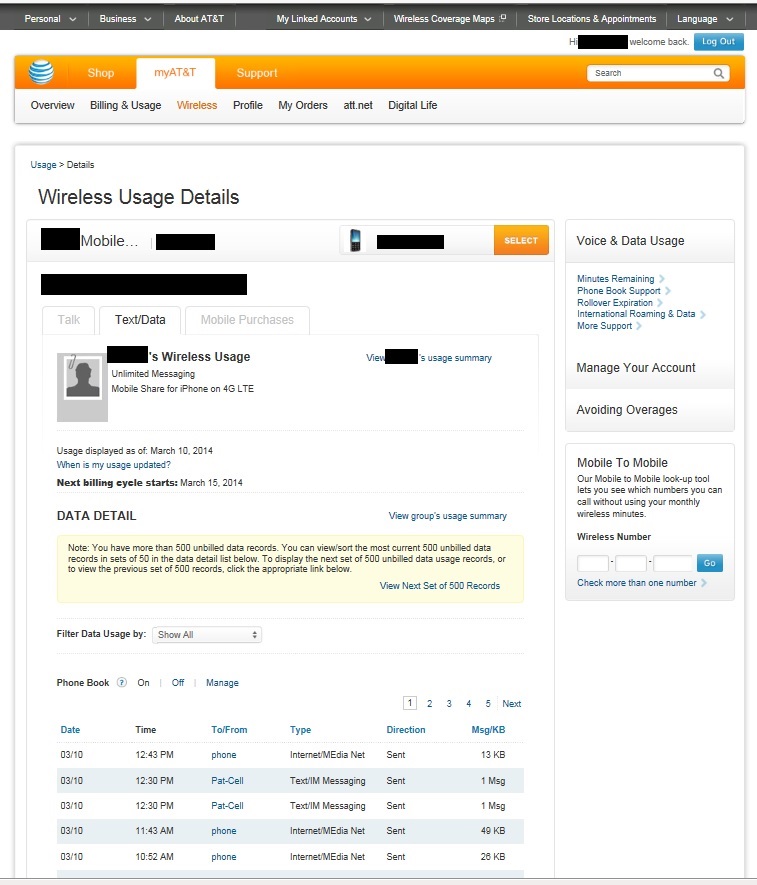Select the Text/Data tab
757x885 pixels.
click(x=140, y=320)
